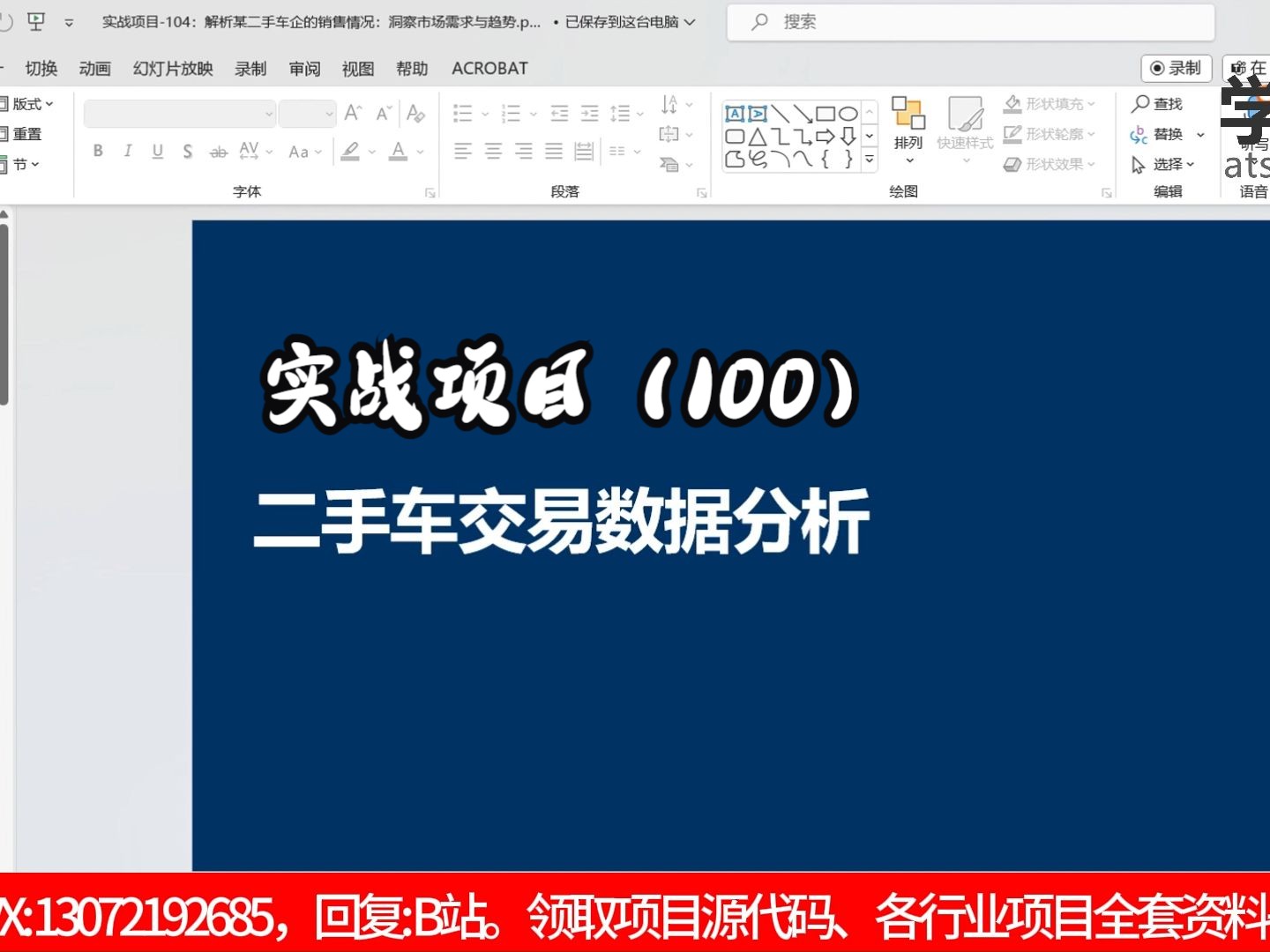Viewport: 1270px width, 952px height.
Task: Toggle text shadow effect
Action: coord(187,151)
